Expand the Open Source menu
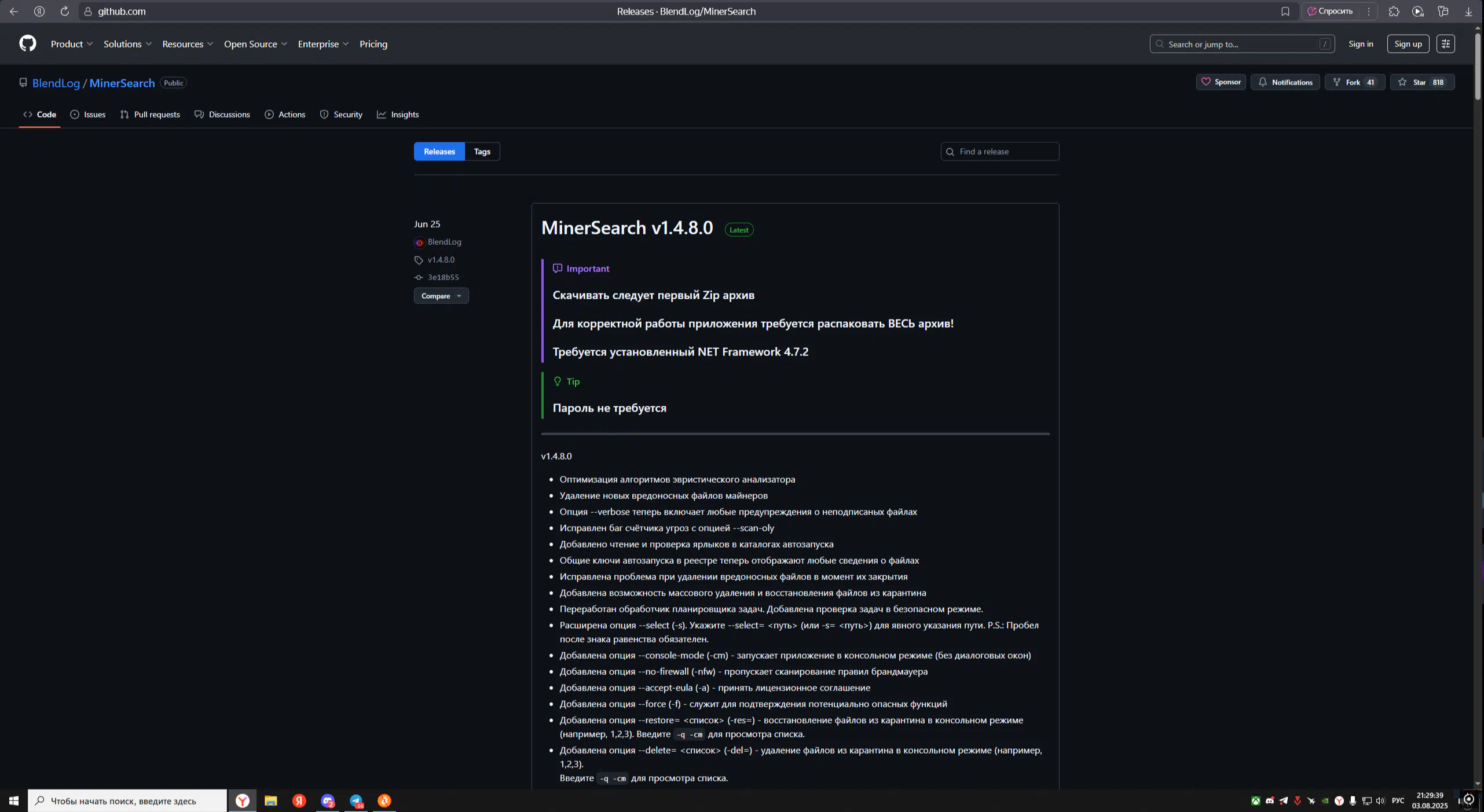Screen dimensions: 1484x812 tap(255, 44)
